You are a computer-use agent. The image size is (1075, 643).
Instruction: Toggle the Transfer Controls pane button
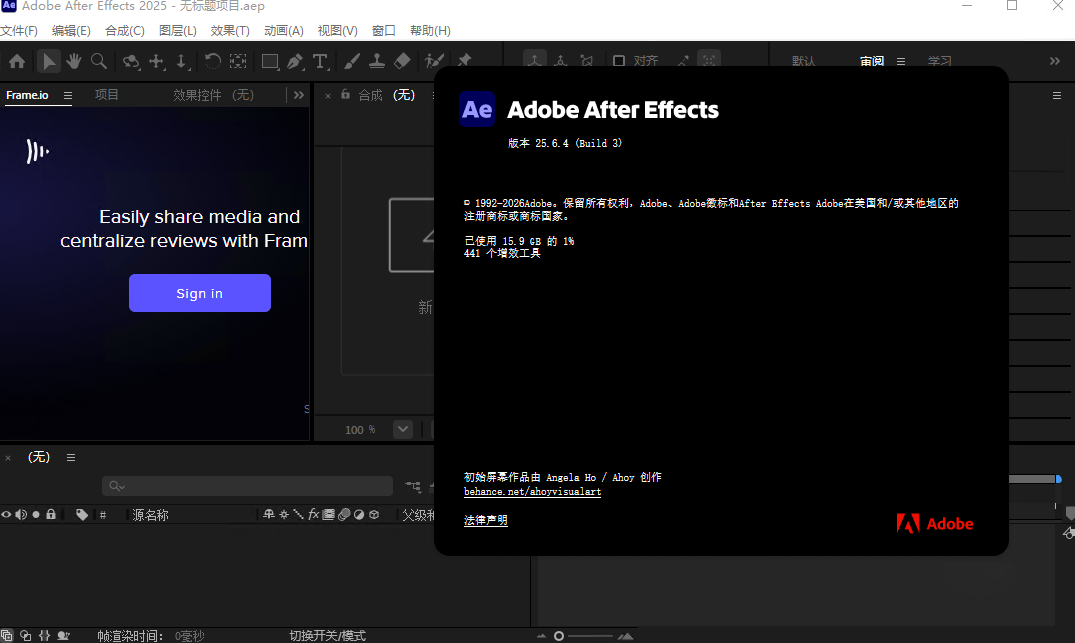tap(25, 635)
